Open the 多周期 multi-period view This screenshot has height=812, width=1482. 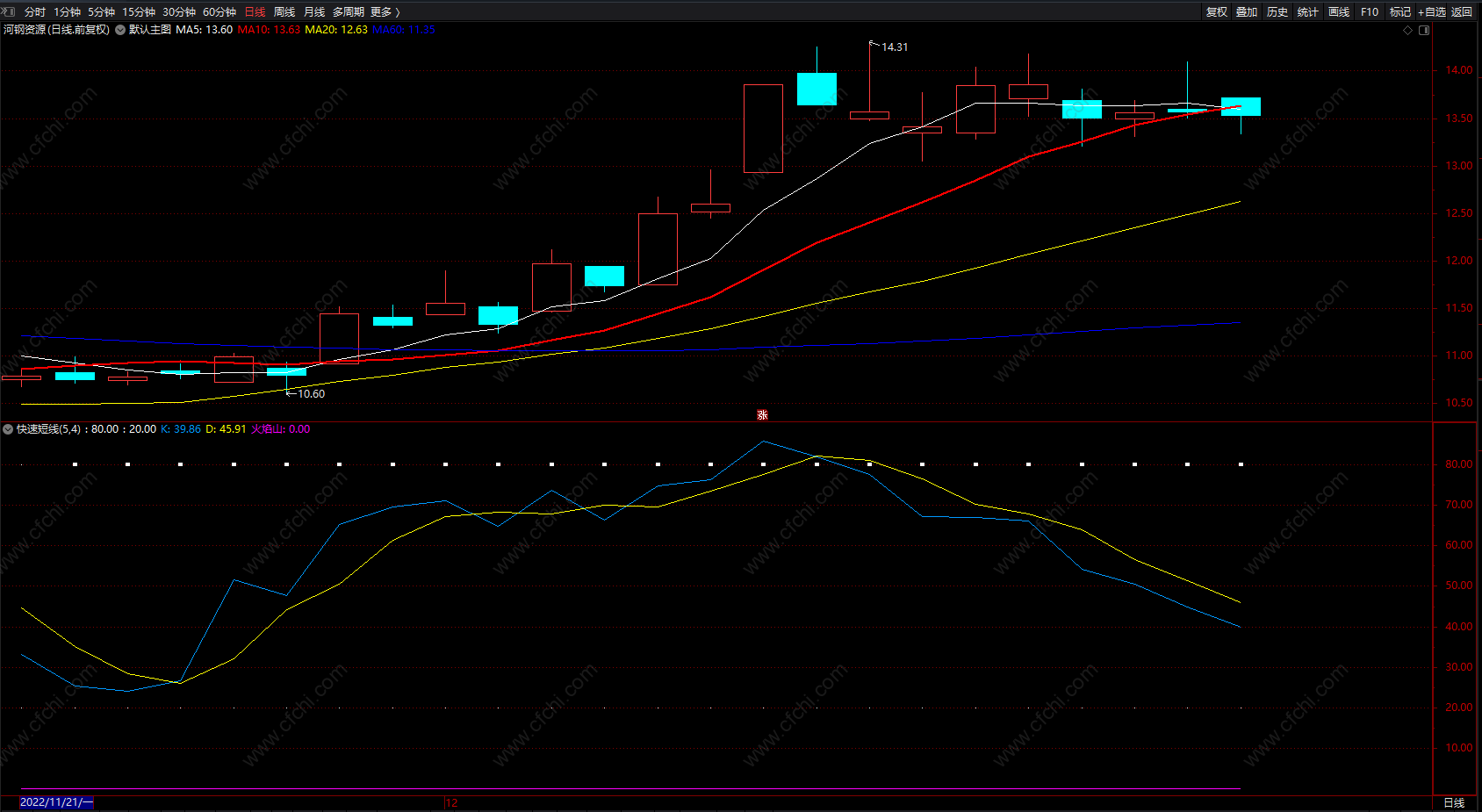(x=348, y=12)
